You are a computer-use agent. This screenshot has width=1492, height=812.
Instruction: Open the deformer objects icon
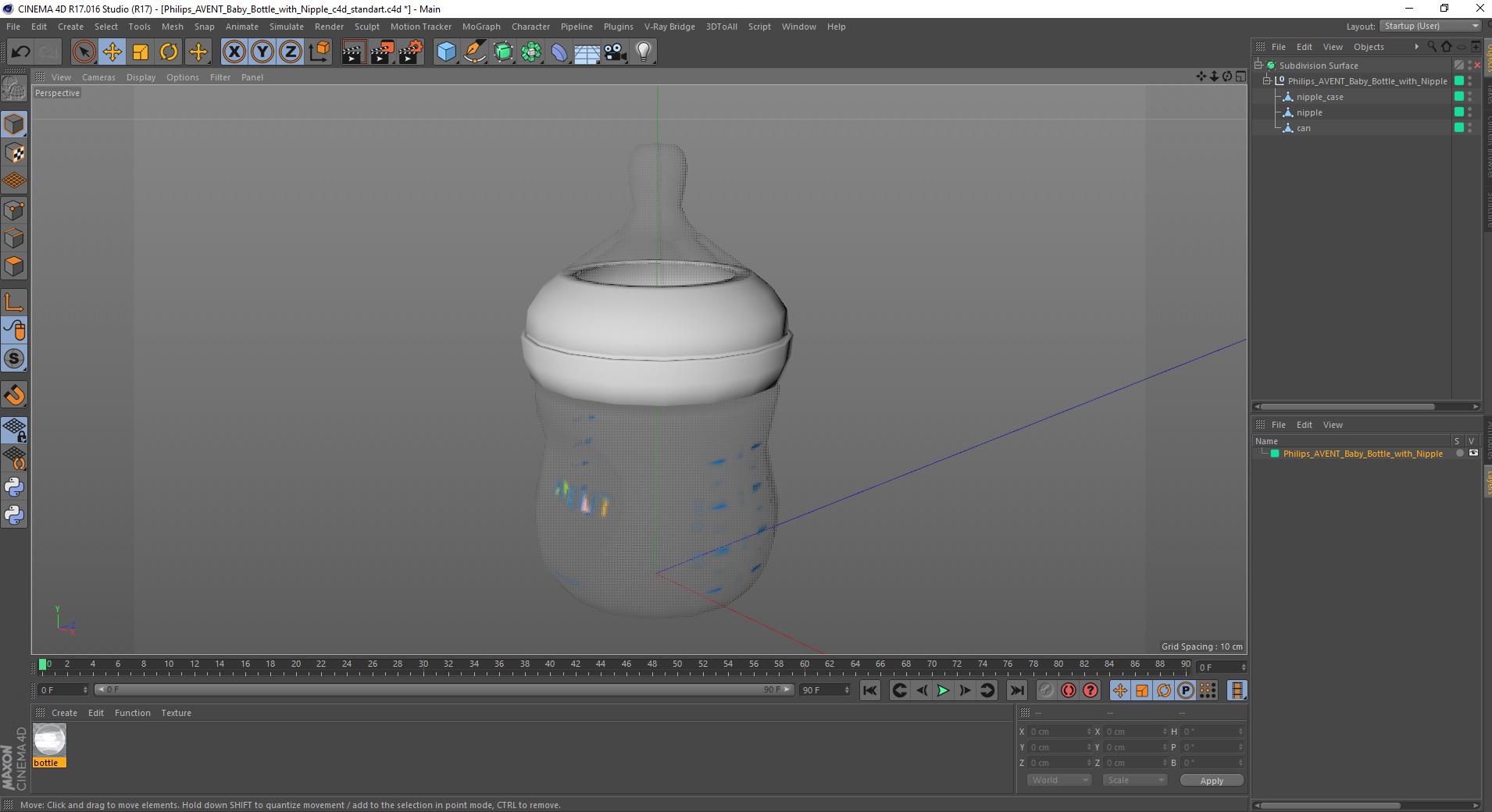point(559,52)
